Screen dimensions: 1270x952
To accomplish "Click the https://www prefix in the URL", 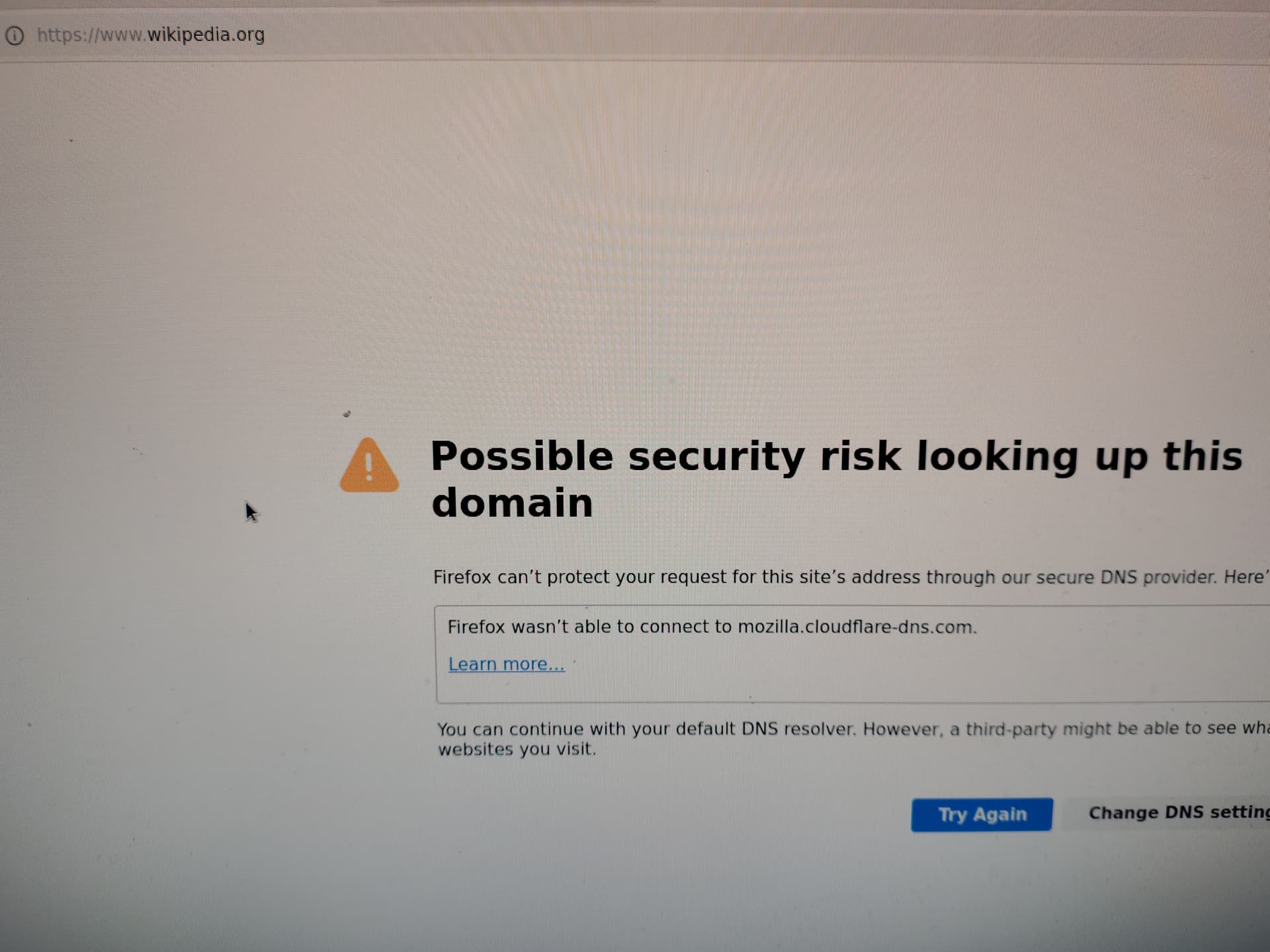I will (x=91, y=34).
